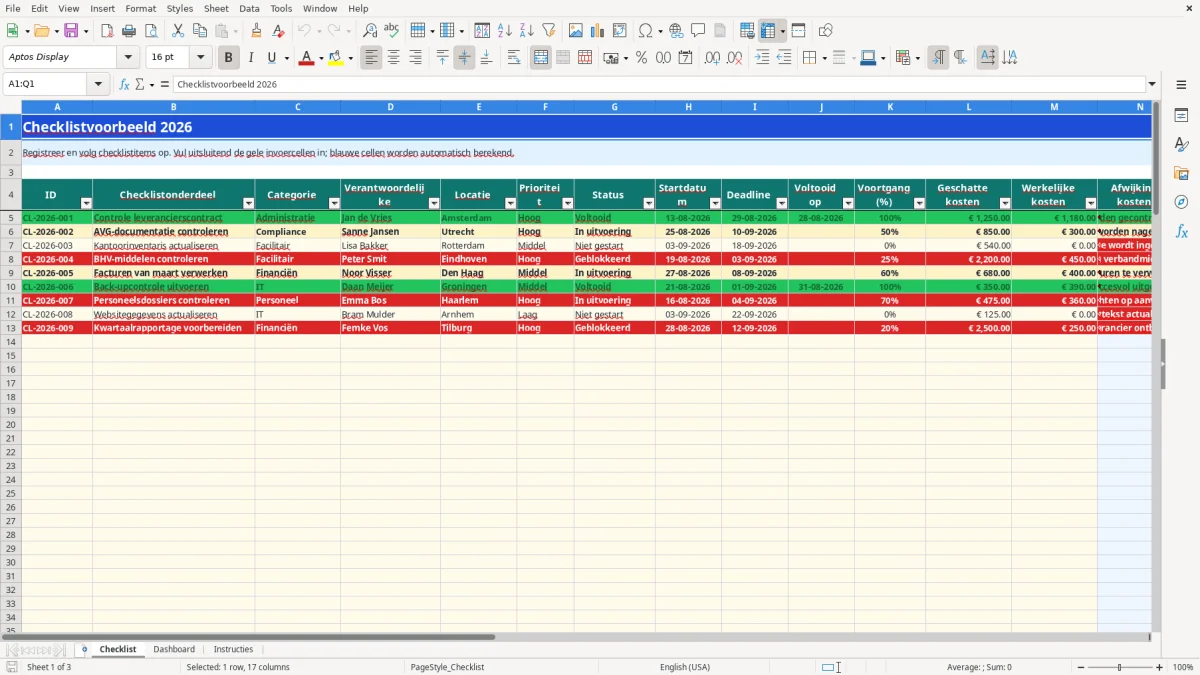
Task: Click the Sort Ascending icon
Action: click(505, 31)
